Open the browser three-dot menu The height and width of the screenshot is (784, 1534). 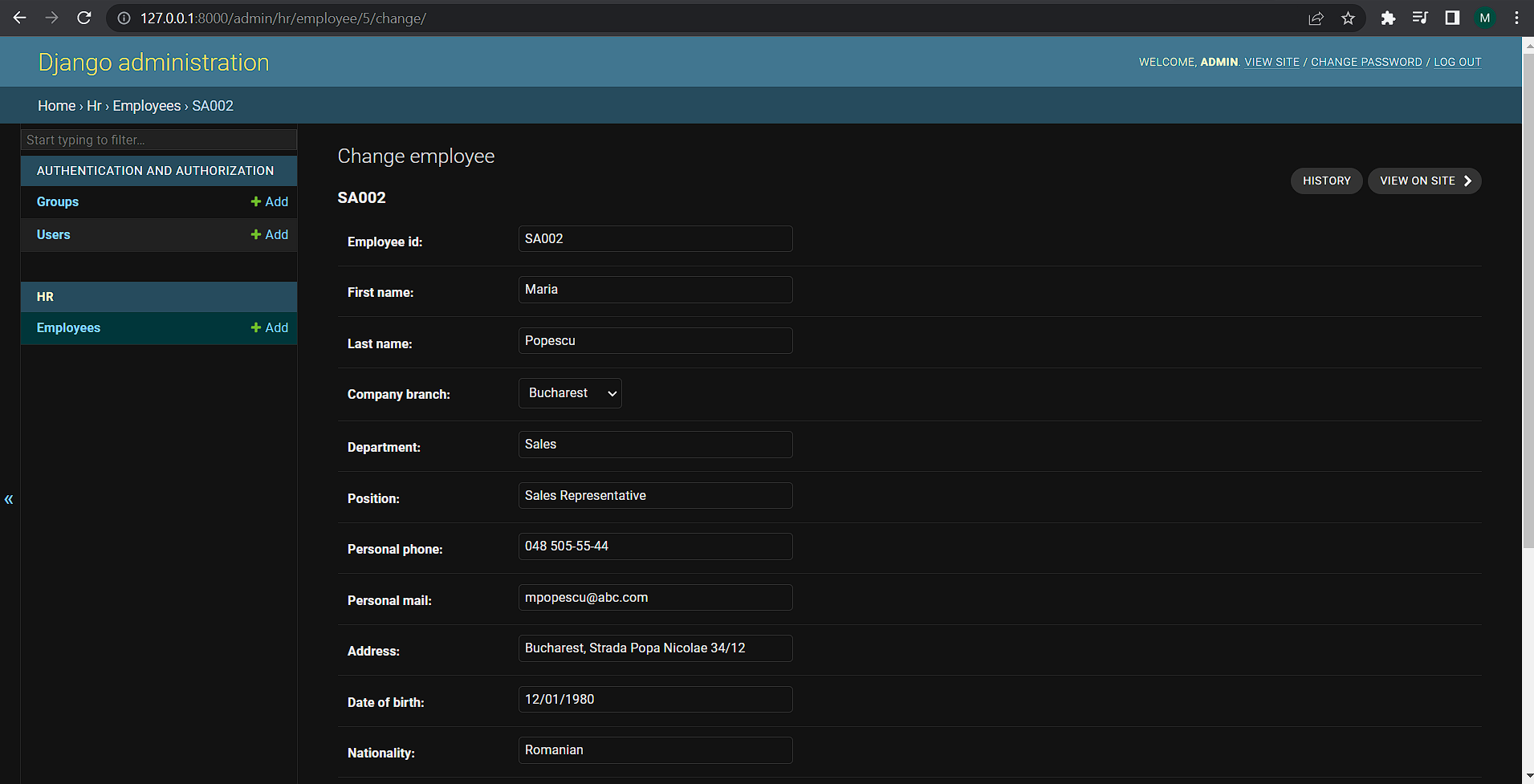1516,18
